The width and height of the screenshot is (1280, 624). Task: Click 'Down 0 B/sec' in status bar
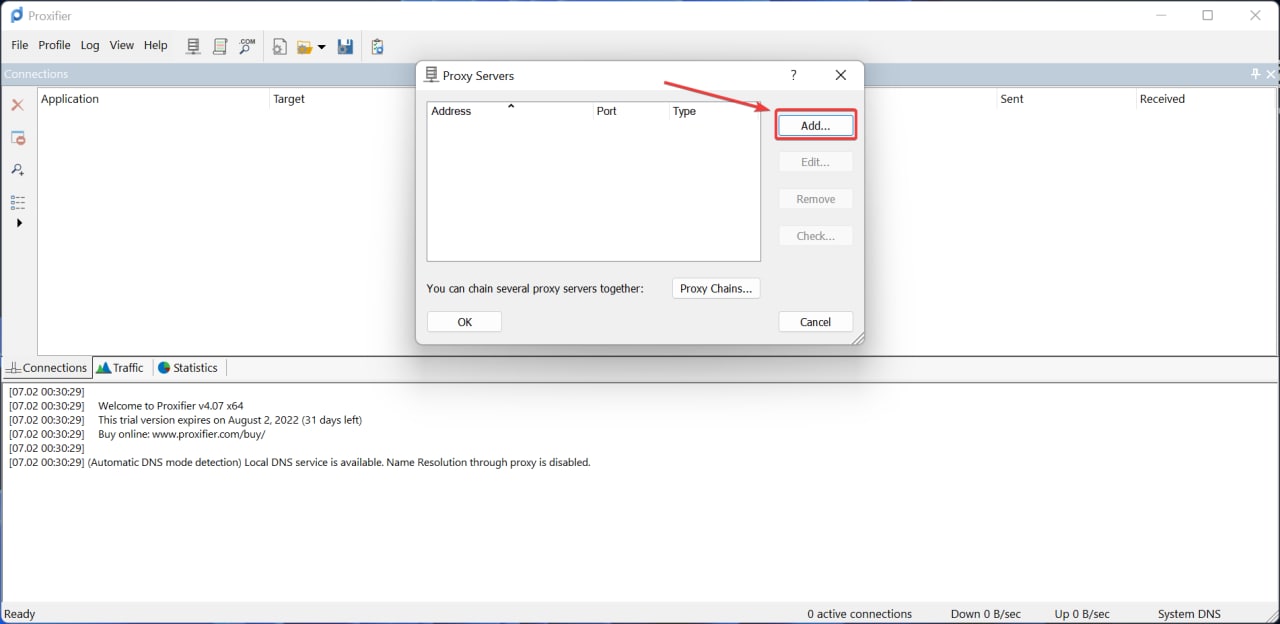click(986, 614)
